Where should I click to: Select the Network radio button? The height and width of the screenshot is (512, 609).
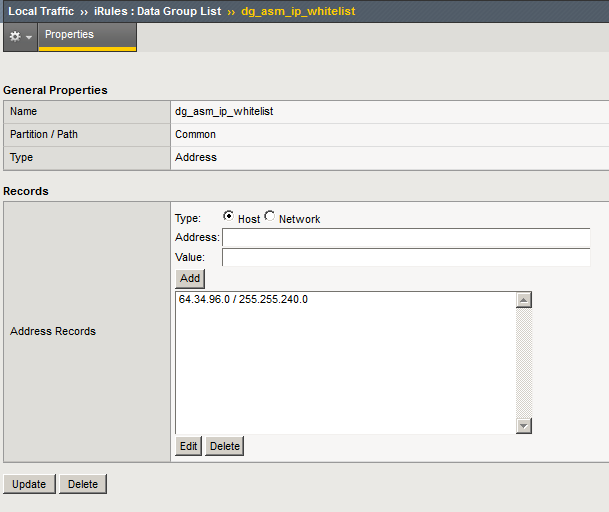pyautogui.click(x=270, y=216)
